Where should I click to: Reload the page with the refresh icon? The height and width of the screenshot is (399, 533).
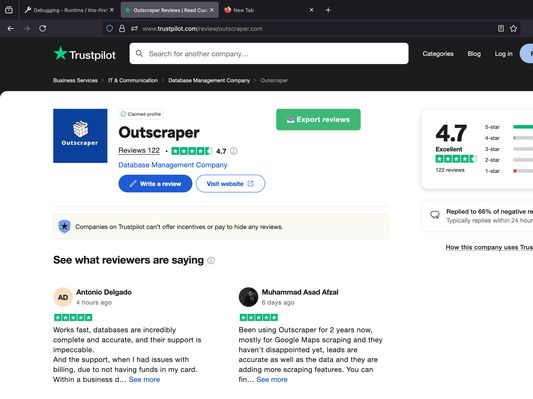pos(42,29)
